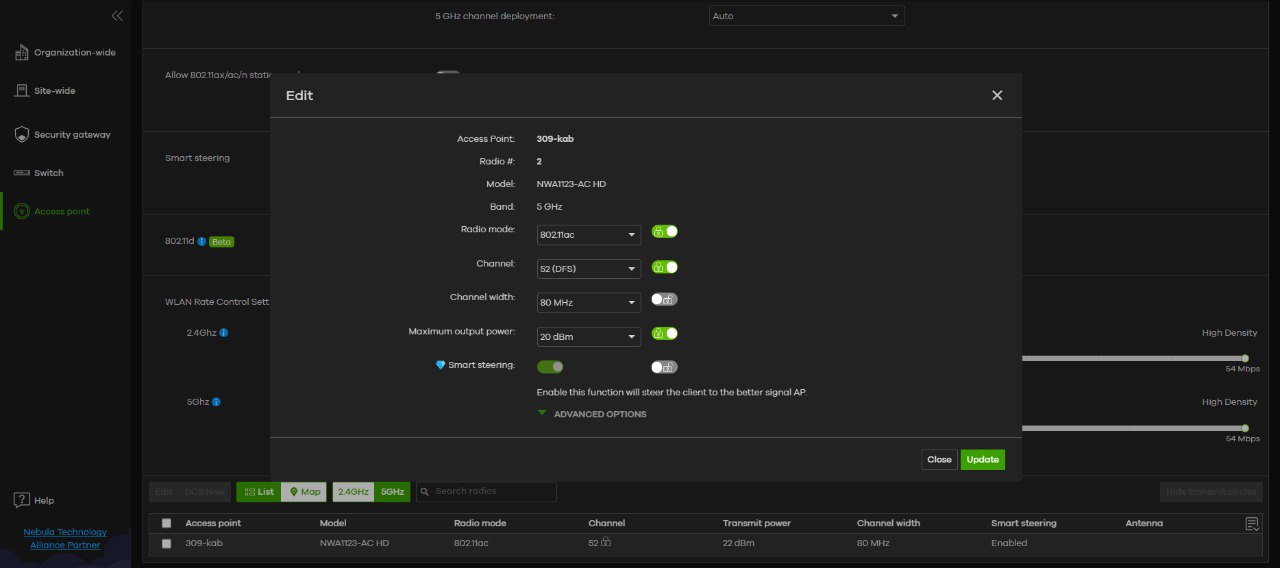Open column settings icon in table header
This screenshot has height=568, width=1280.
pyautogui.click(x=1251, y=523)
